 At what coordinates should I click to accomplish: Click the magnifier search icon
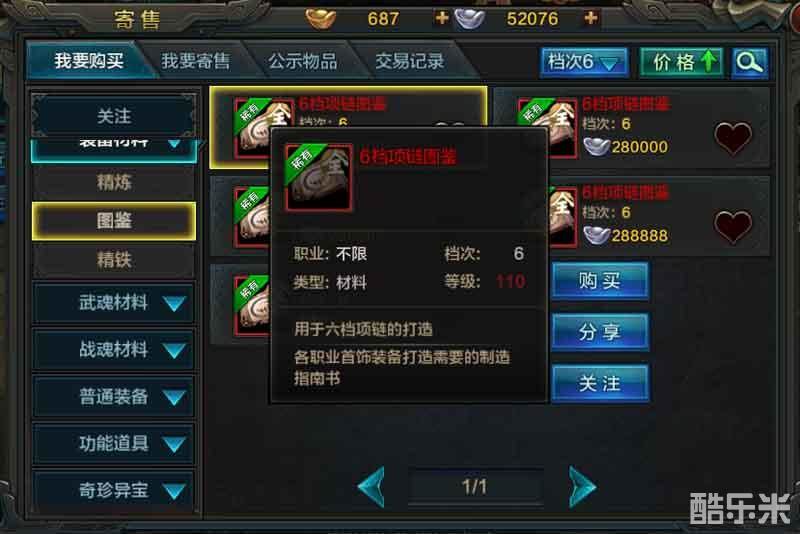(x=749, y=63)
